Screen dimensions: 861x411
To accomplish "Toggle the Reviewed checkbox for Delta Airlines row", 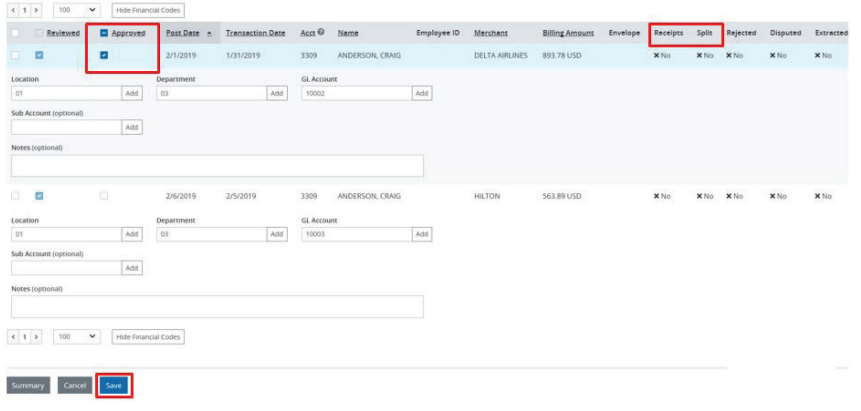I will (39, 55).
